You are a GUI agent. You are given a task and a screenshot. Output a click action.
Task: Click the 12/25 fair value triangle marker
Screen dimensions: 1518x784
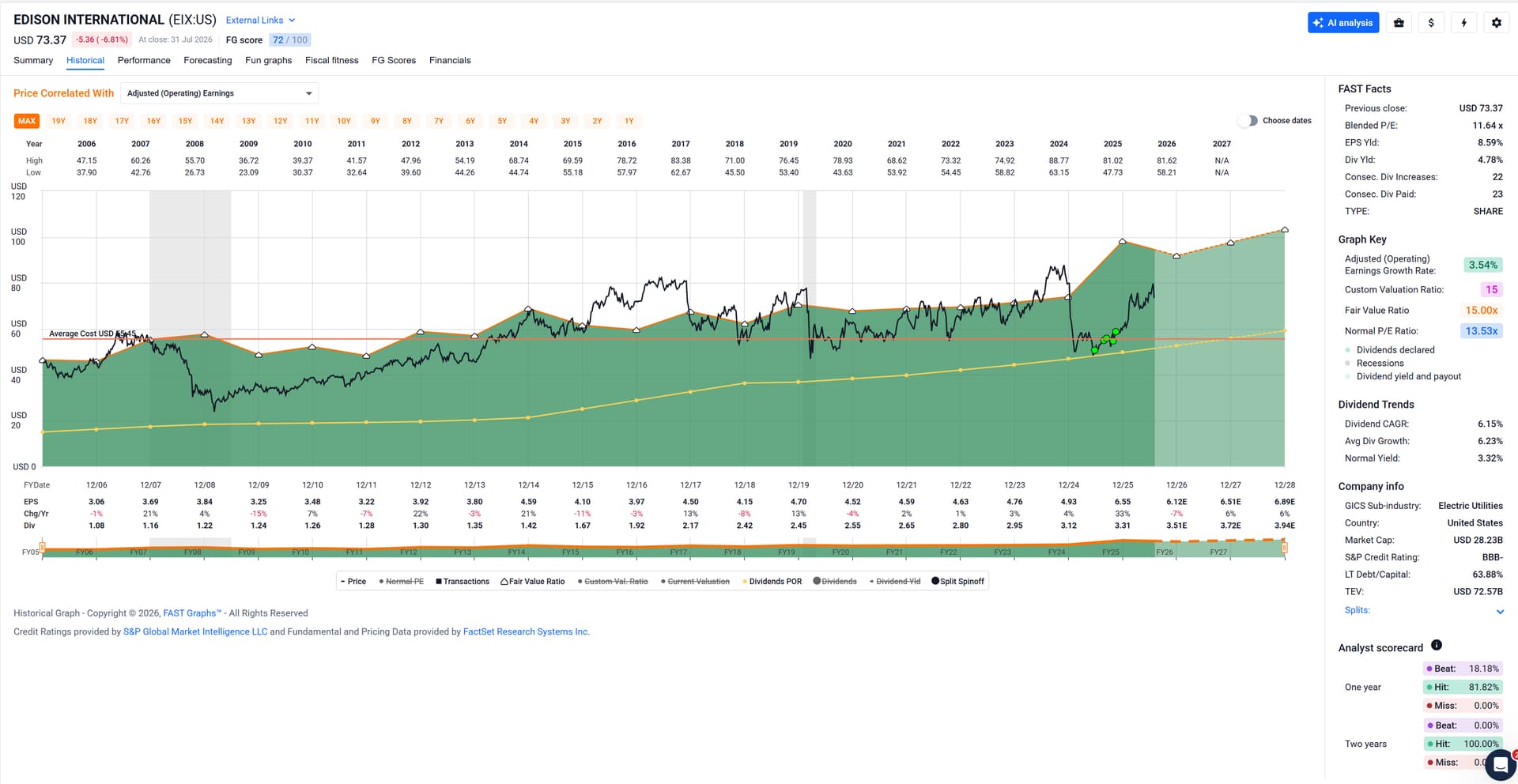pyautogui.click(x=1123, y=241)
